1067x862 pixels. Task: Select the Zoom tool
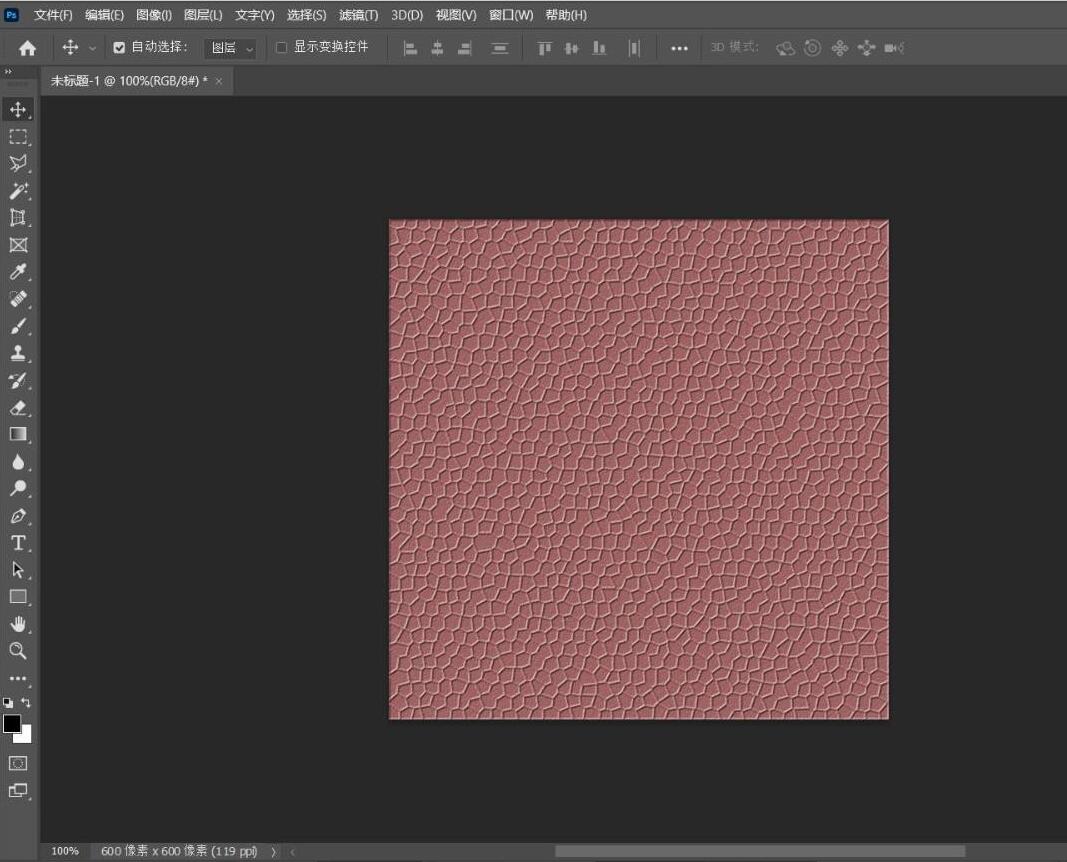click(x=18, y=651)
